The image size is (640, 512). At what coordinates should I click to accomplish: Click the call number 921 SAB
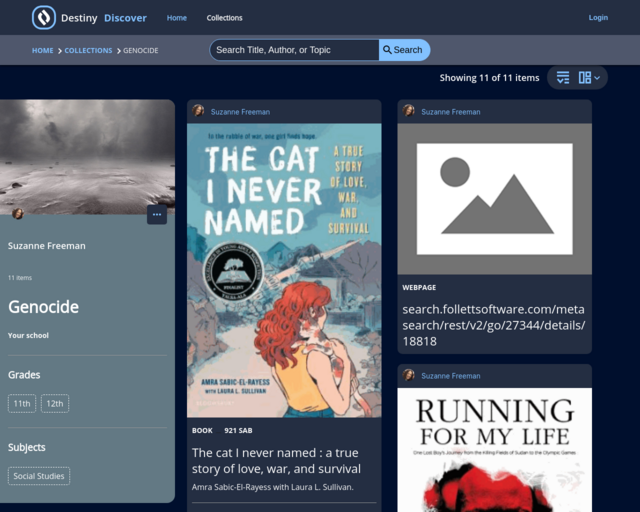[238, 430]
